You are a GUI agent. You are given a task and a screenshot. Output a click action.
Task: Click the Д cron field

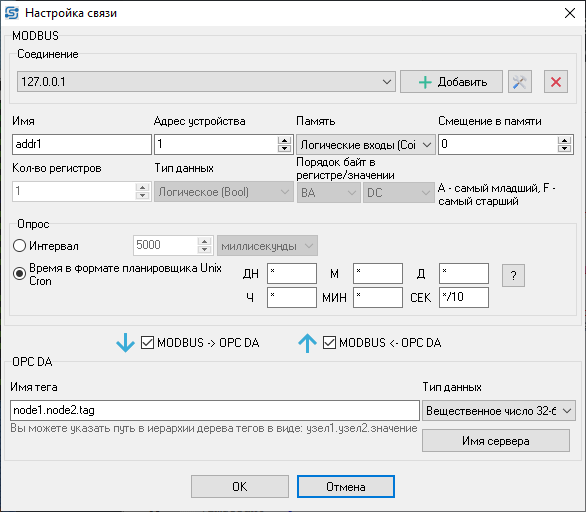pyautogui.click(x=464, y=274)
